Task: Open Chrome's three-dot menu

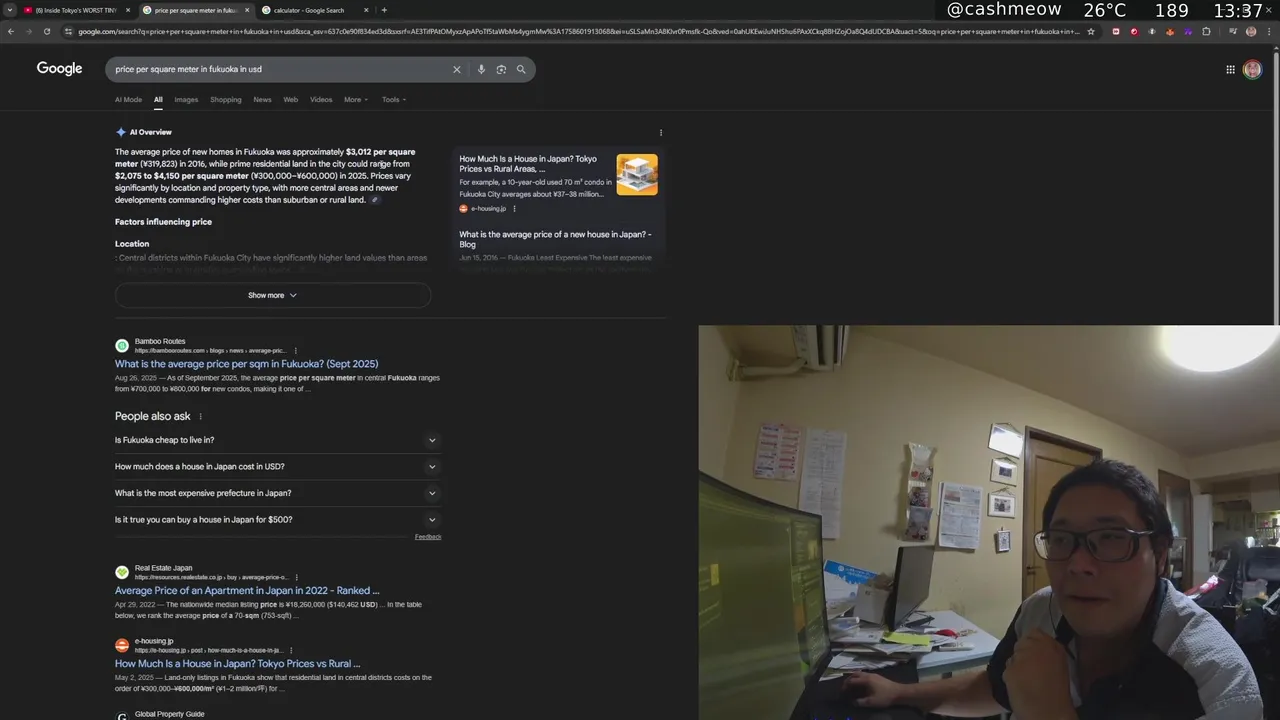Action: pos(1268,31)
